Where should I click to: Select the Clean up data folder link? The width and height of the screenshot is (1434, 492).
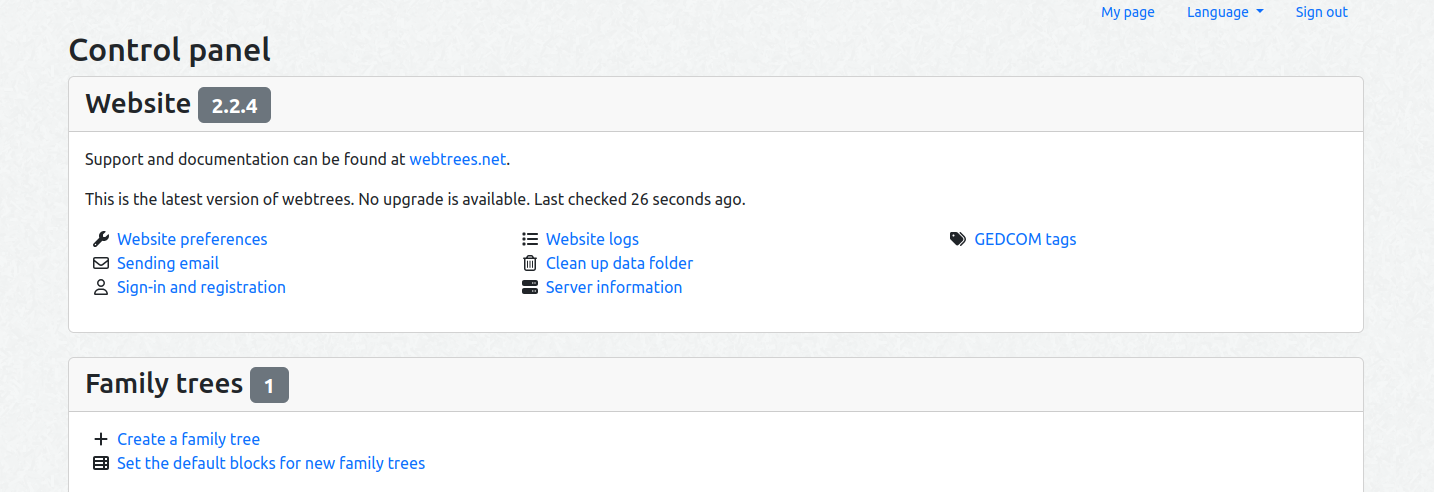pyautogui.click(x=619, y=263)
